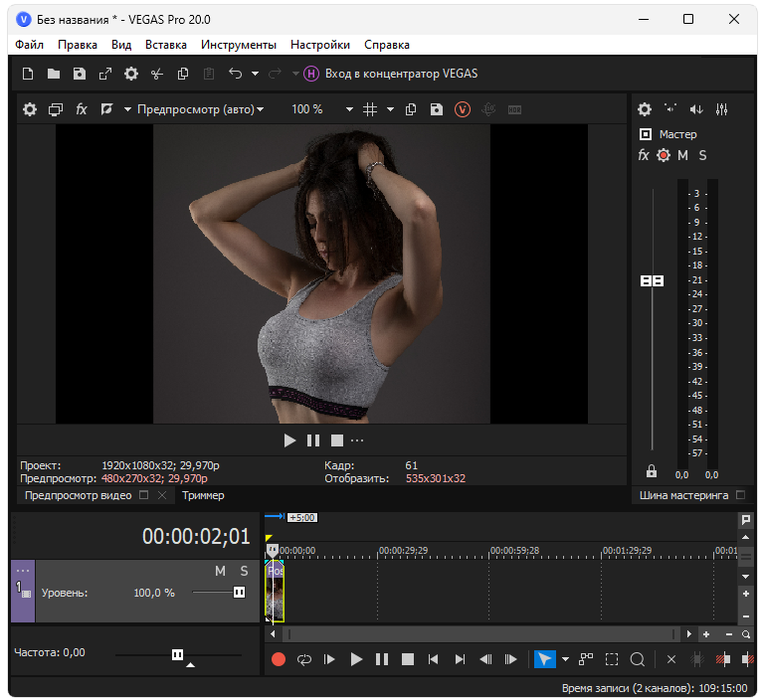Expand the undo history dropdown arrow

pyautogui.click(x=255, y=73)
